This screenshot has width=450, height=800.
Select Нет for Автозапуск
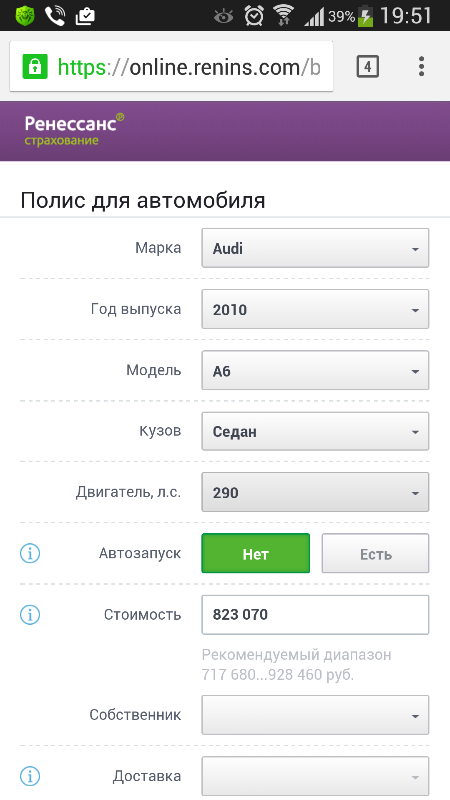point(256,553)
